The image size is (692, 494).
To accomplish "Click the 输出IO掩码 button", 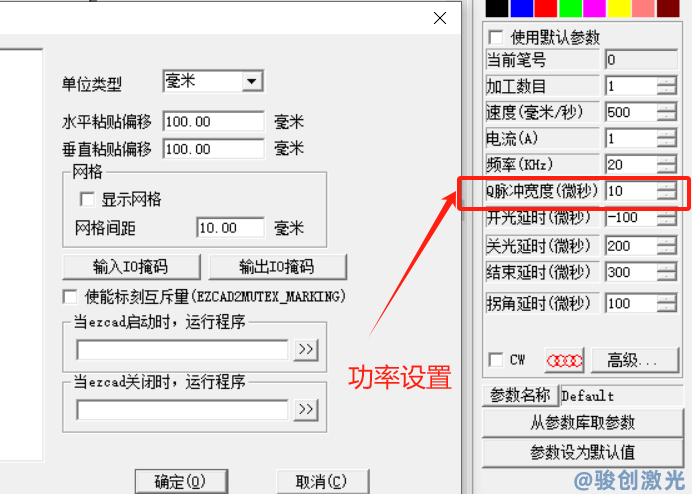I will coord(278,267).
